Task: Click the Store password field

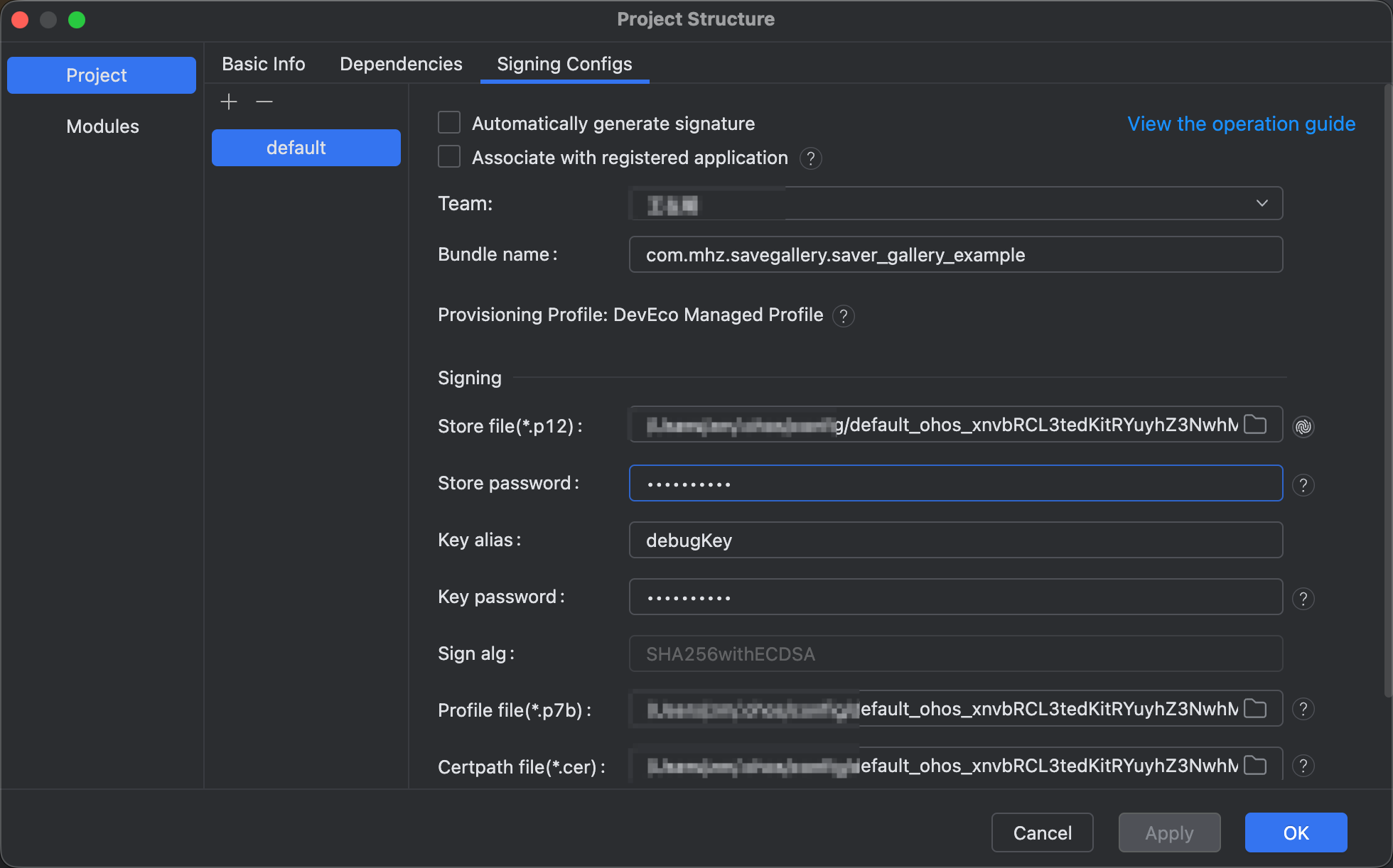Action: tap(956, 483)
